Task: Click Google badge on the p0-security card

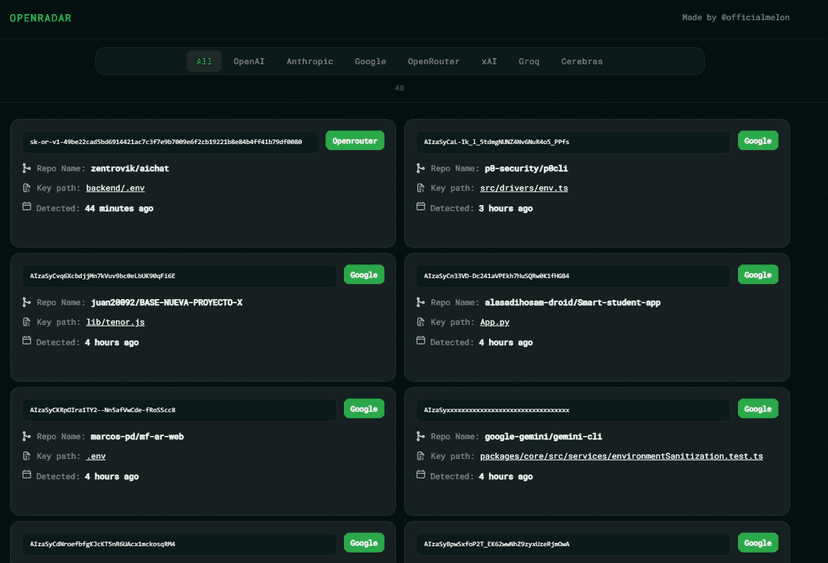Action: (758, 141)
